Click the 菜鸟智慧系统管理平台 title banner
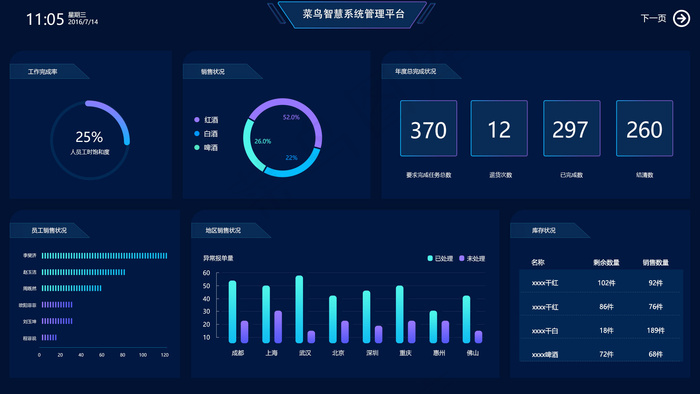The width and height of the screenshot is (700, 394). (353, 14)
